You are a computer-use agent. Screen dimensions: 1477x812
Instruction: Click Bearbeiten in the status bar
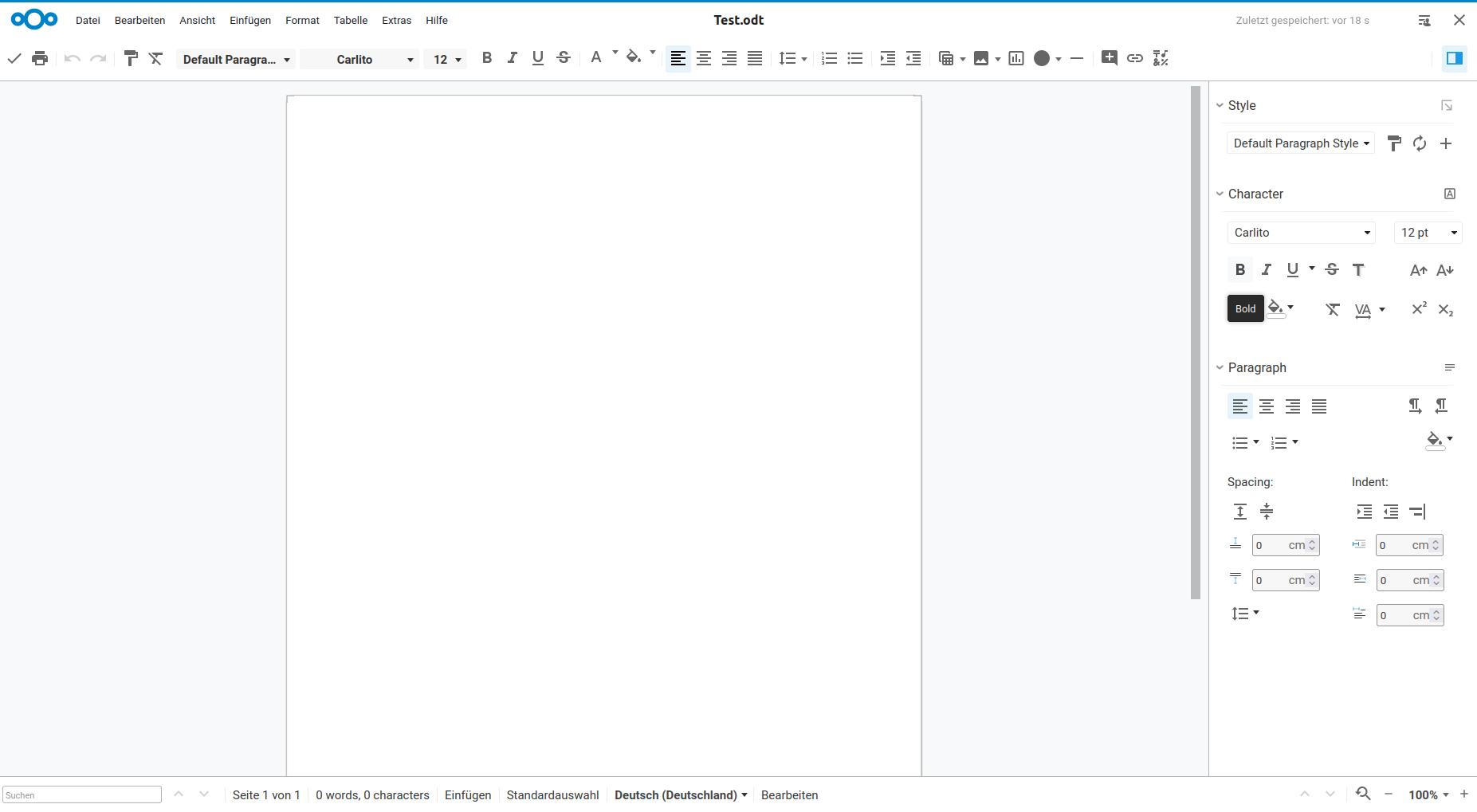tap(789, 794)
